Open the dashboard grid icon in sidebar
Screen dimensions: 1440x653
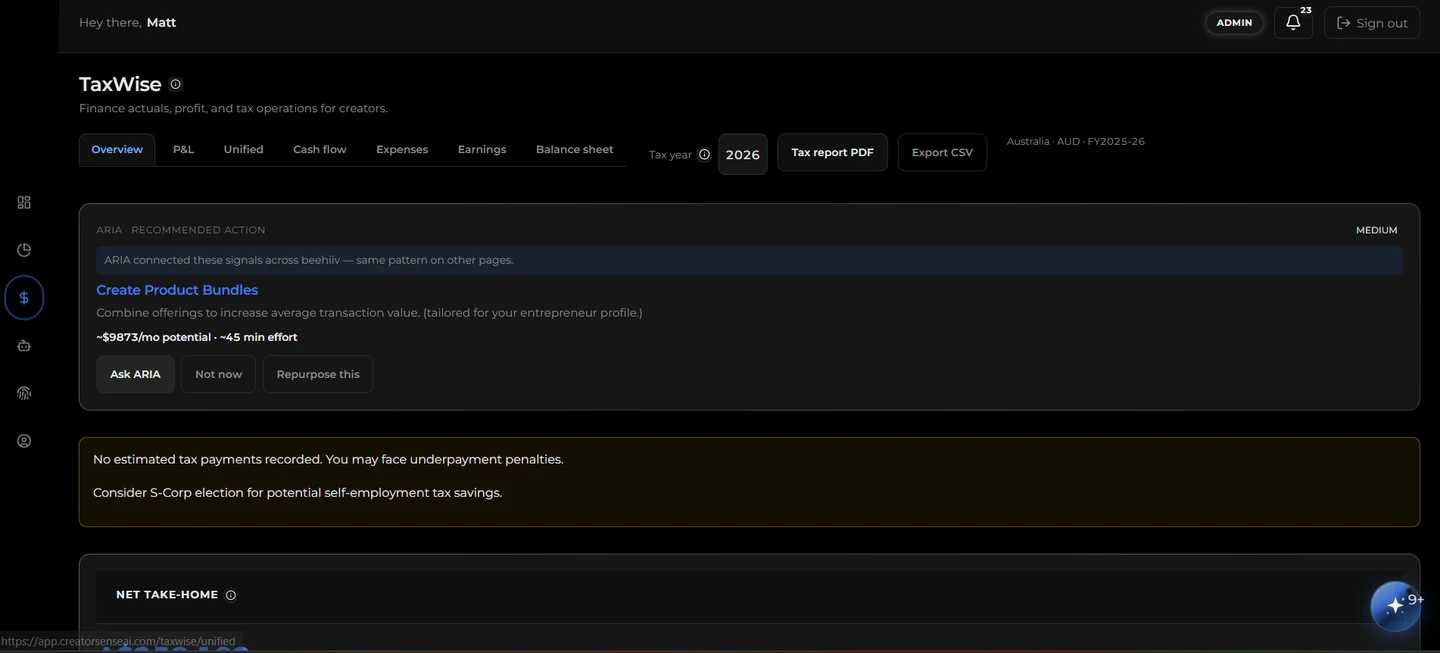pos(24,202)
